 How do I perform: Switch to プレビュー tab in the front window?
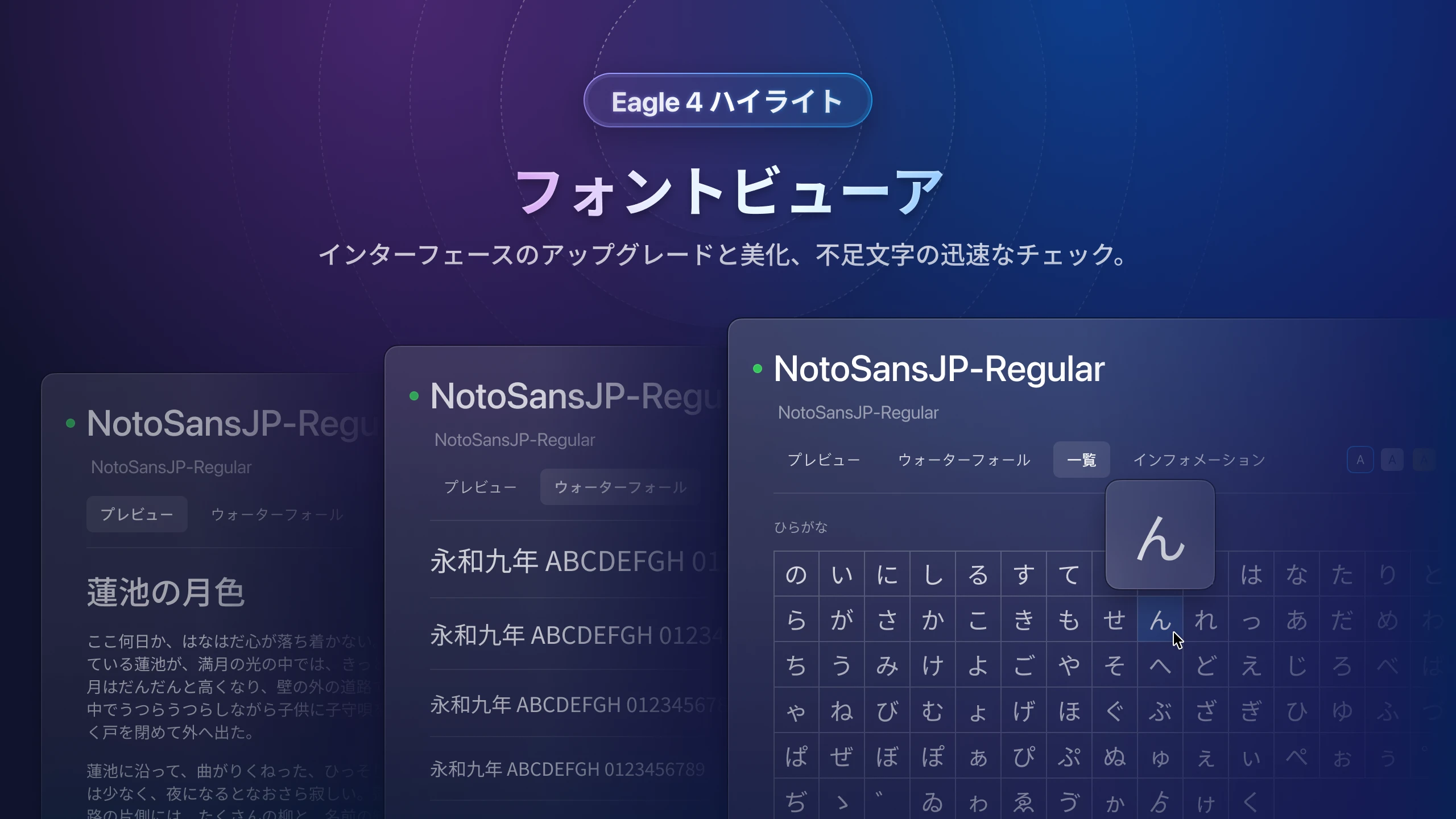[x=824, y=460]
